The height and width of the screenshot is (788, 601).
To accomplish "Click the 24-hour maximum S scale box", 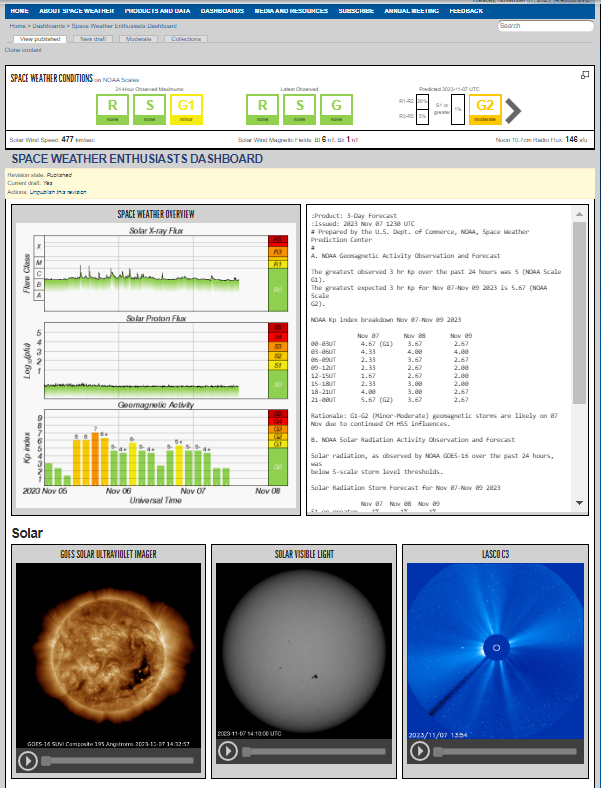I will pos(149,109).
